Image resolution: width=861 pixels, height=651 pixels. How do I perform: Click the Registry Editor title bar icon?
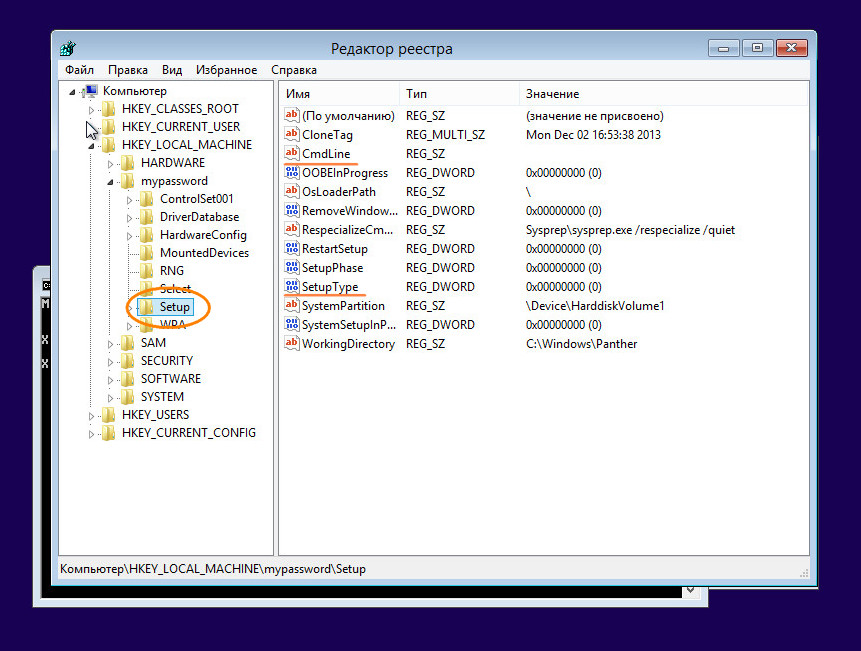coord(68,49)
